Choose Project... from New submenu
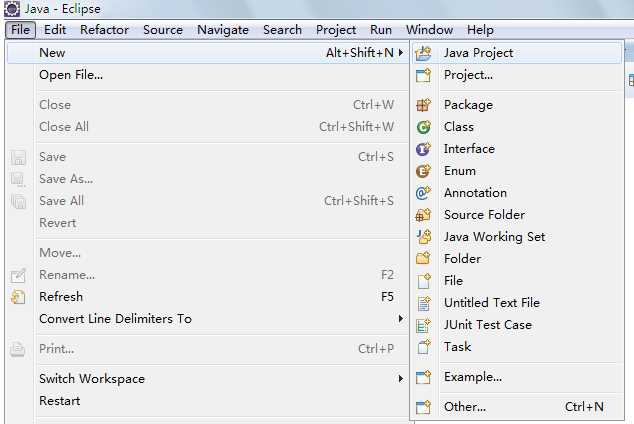Viewport: 634px width, 424px height. (517, 75)
